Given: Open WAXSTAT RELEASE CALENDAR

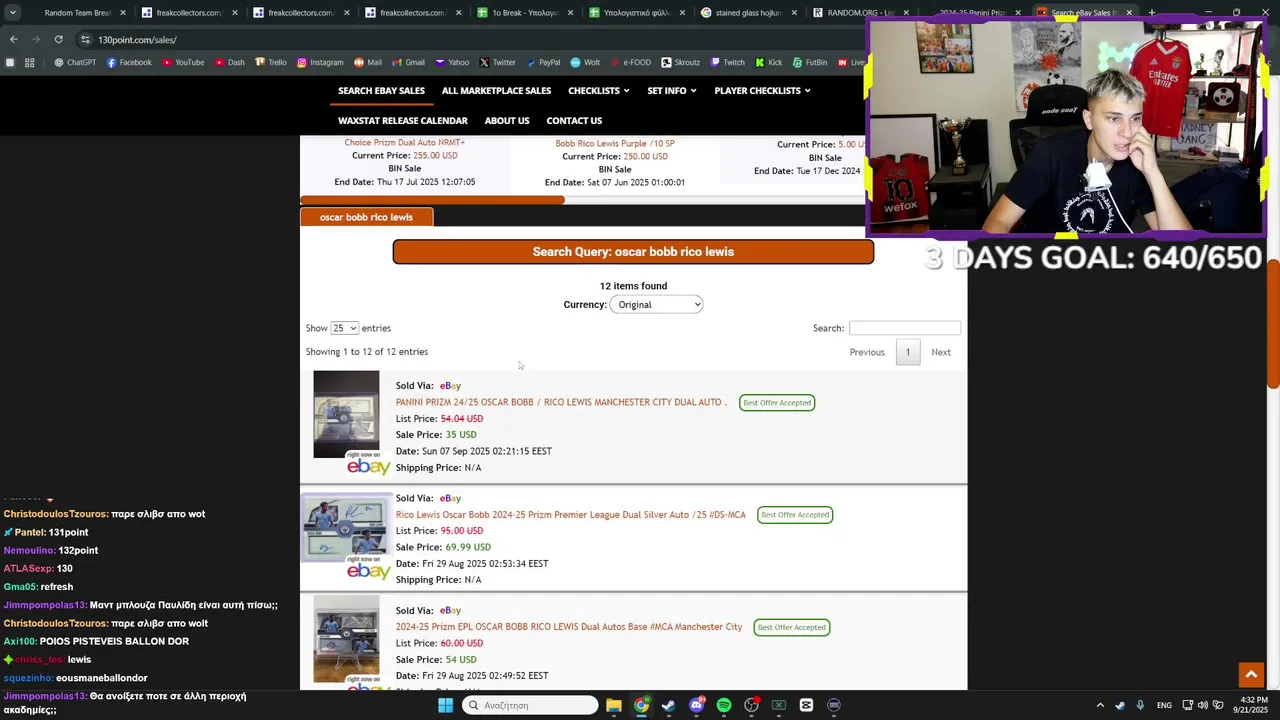Looking at the screenshot, I should point(403,120).
